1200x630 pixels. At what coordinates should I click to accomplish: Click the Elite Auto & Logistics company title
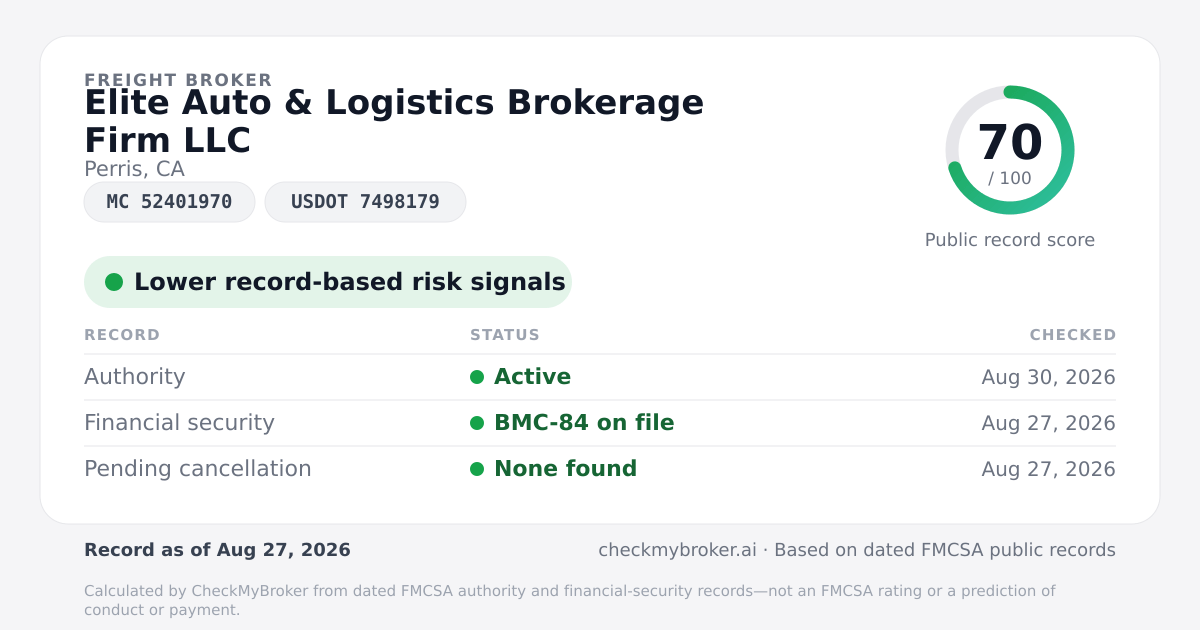(x=394, y=121)
